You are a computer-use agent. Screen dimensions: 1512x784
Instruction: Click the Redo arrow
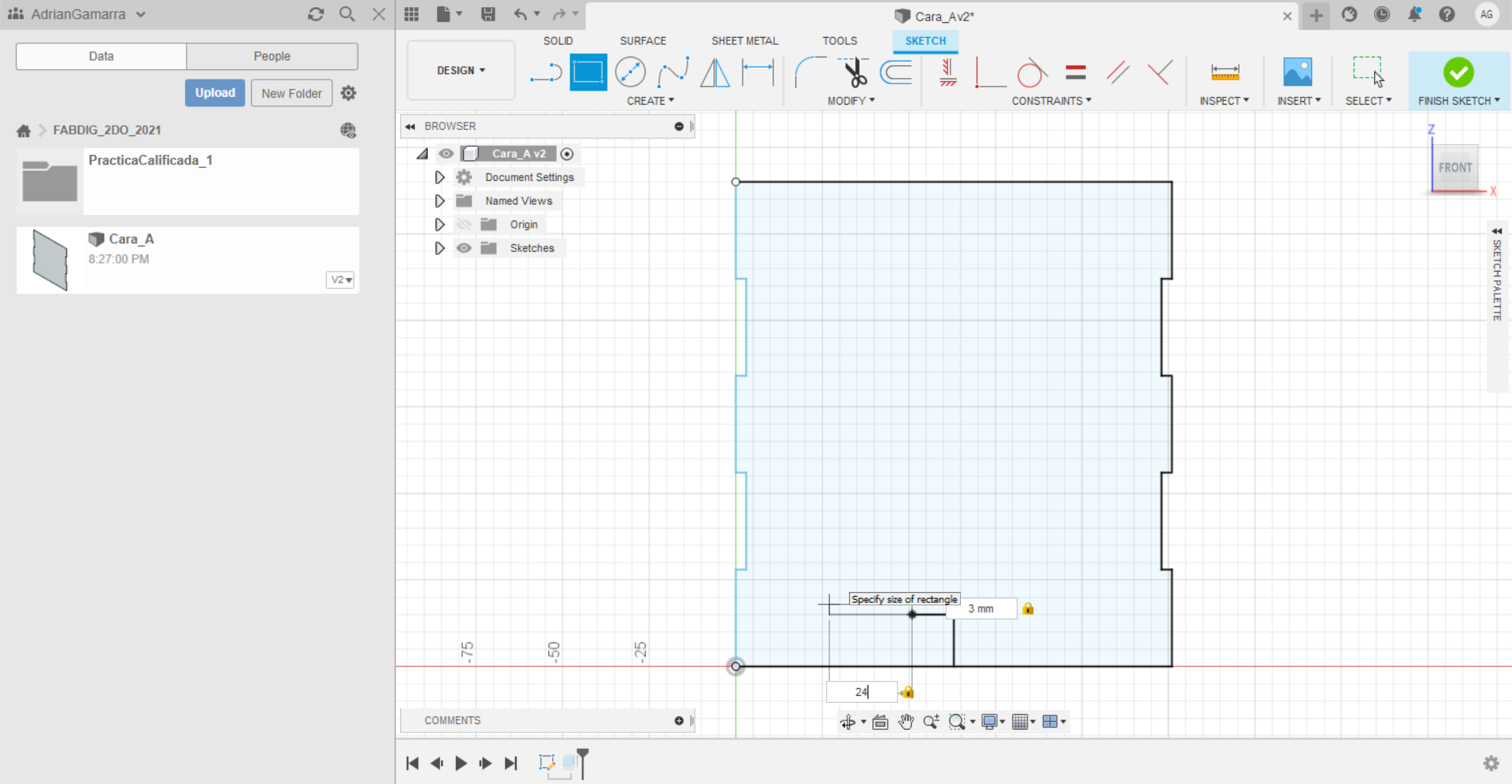[559, 14]
